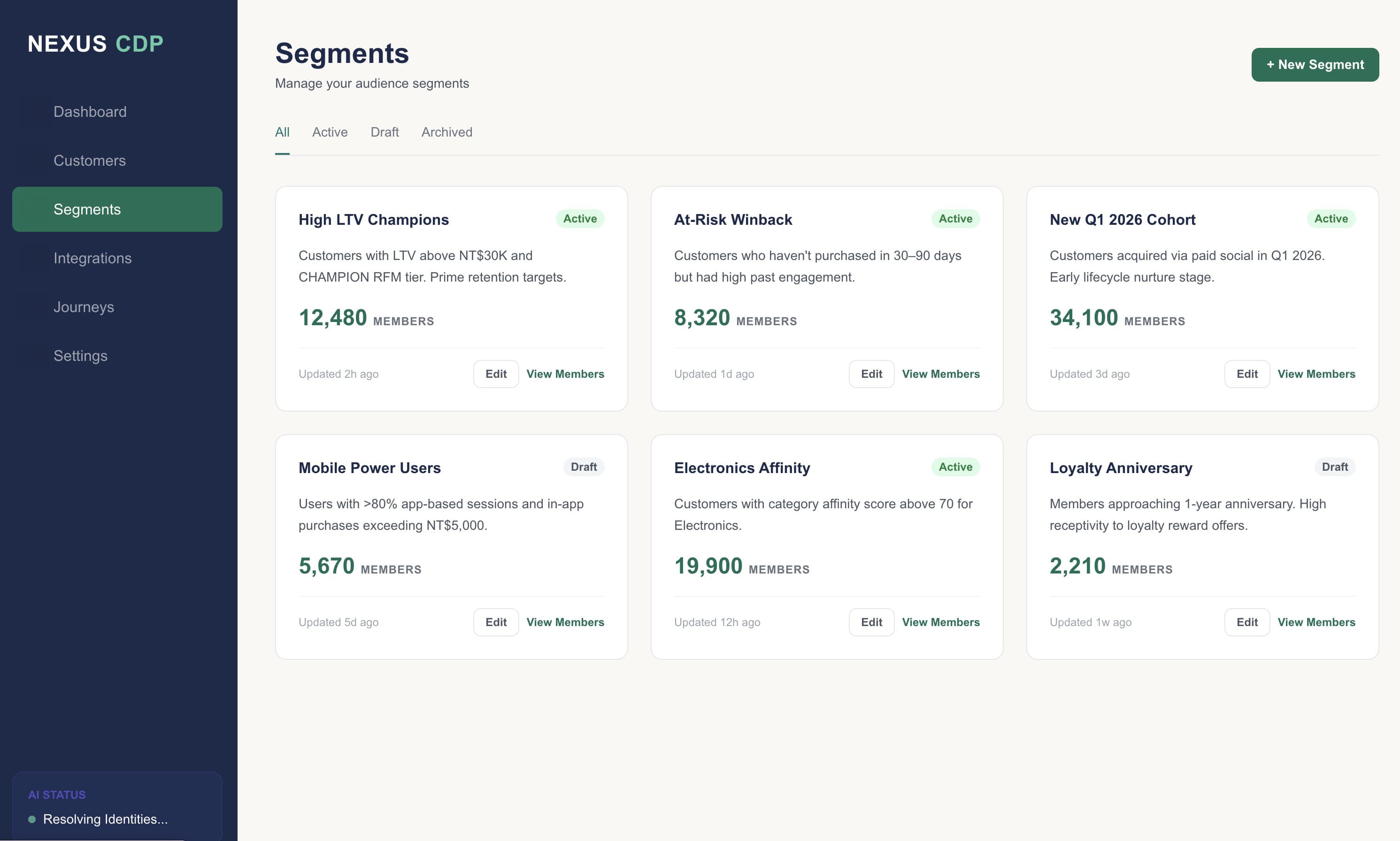View Members of At-Risk Winback segment

point(940,374)
